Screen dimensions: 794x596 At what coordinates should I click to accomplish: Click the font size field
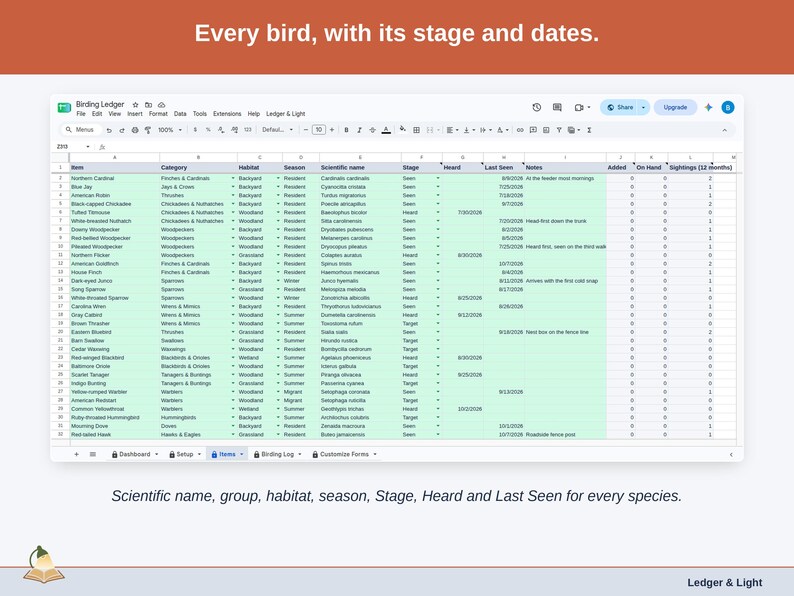pyautogui.click(x=319, y=130)
